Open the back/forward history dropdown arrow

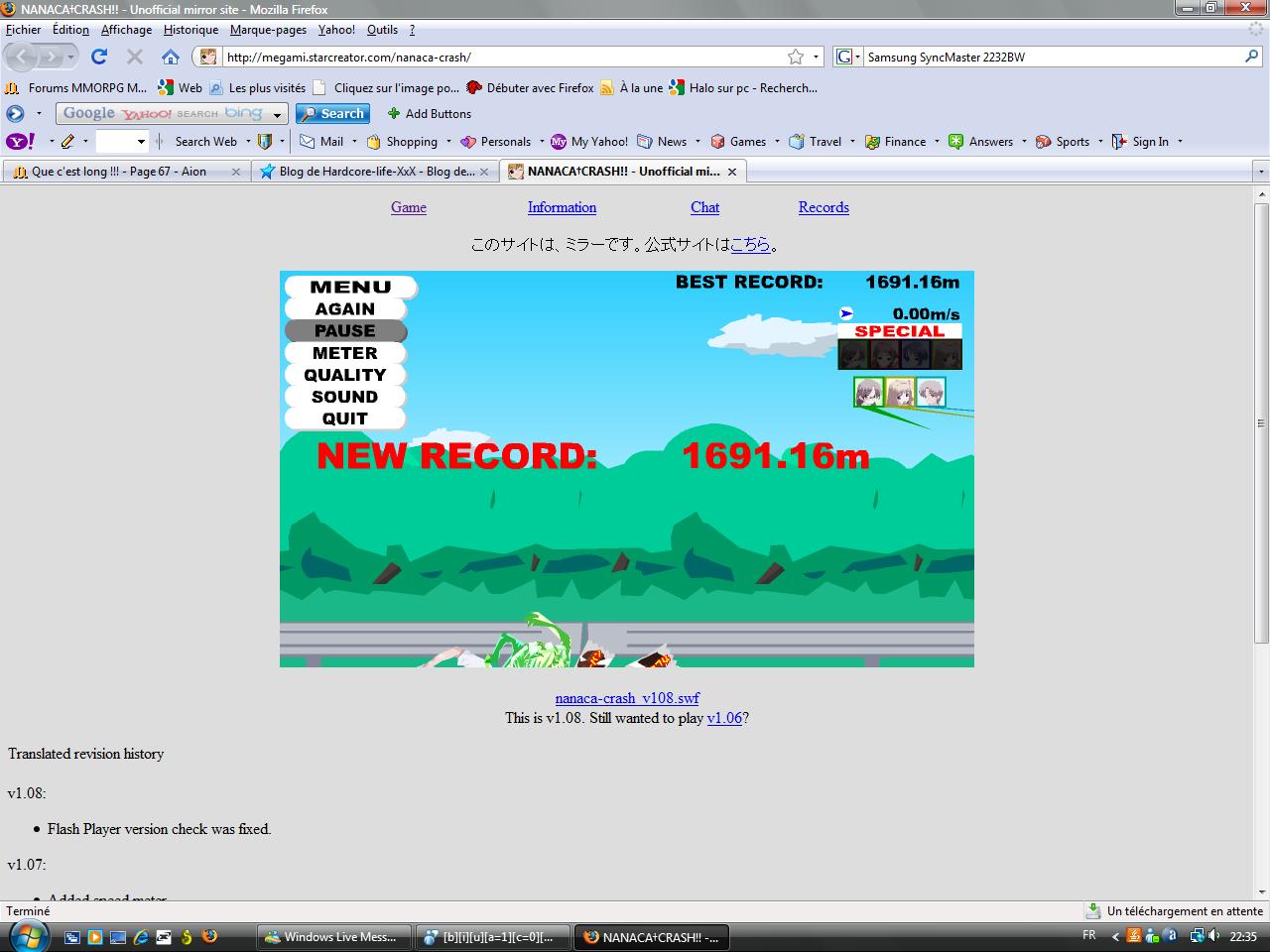pos(71,57)
